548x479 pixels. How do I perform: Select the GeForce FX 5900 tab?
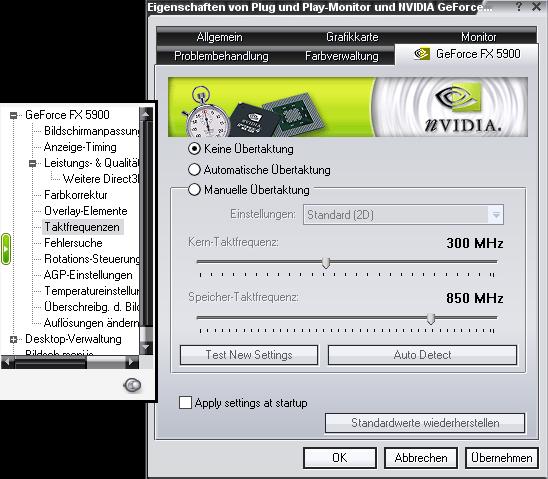click(x=466, y=54)
